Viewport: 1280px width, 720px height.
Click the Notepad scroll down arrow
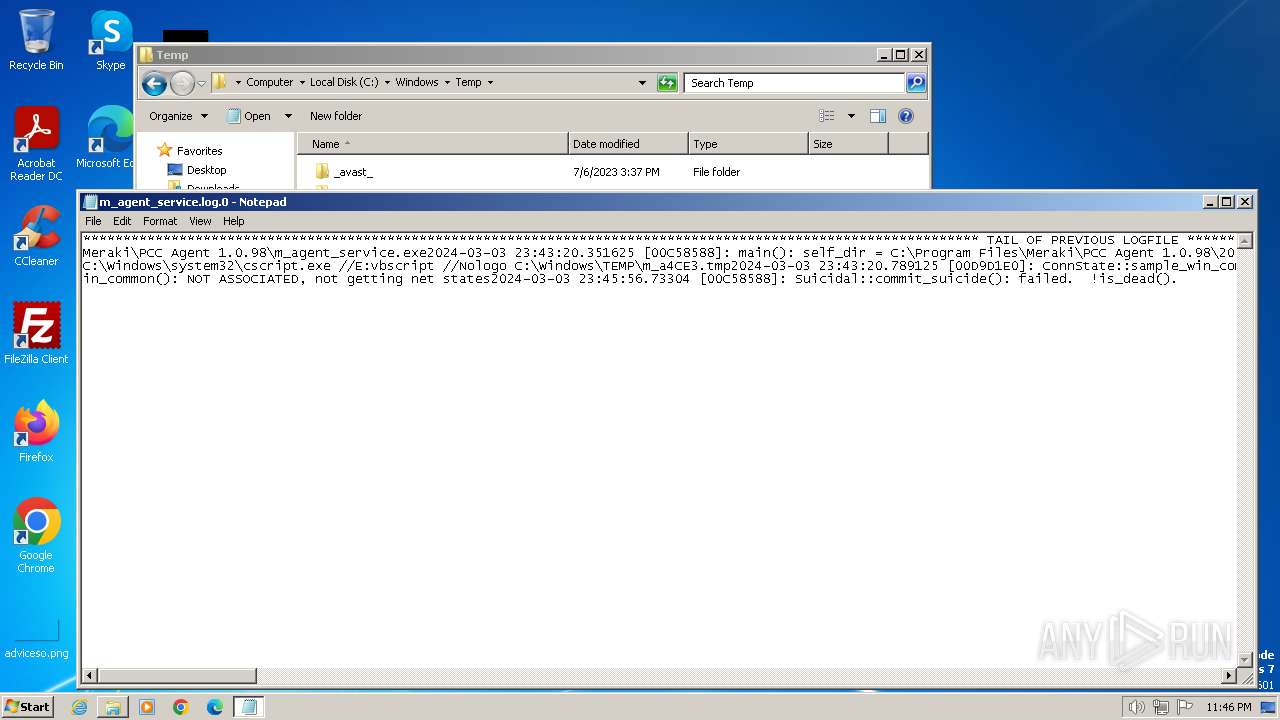click(x=1245, y=660)
